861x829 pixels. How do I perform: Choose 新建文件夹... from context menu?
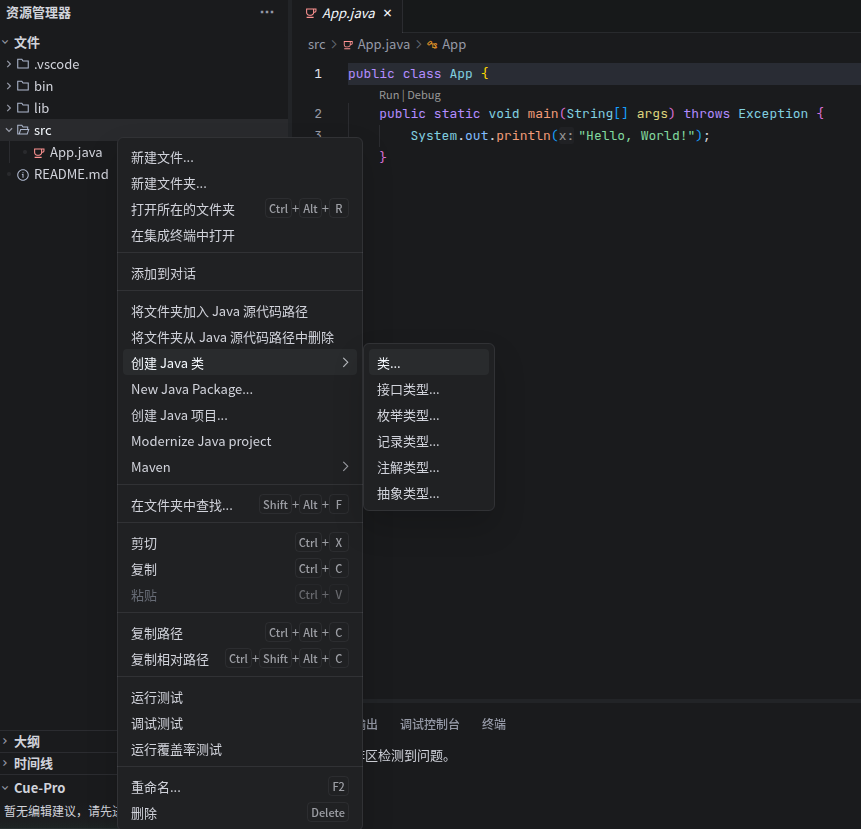tap(240, 184)
